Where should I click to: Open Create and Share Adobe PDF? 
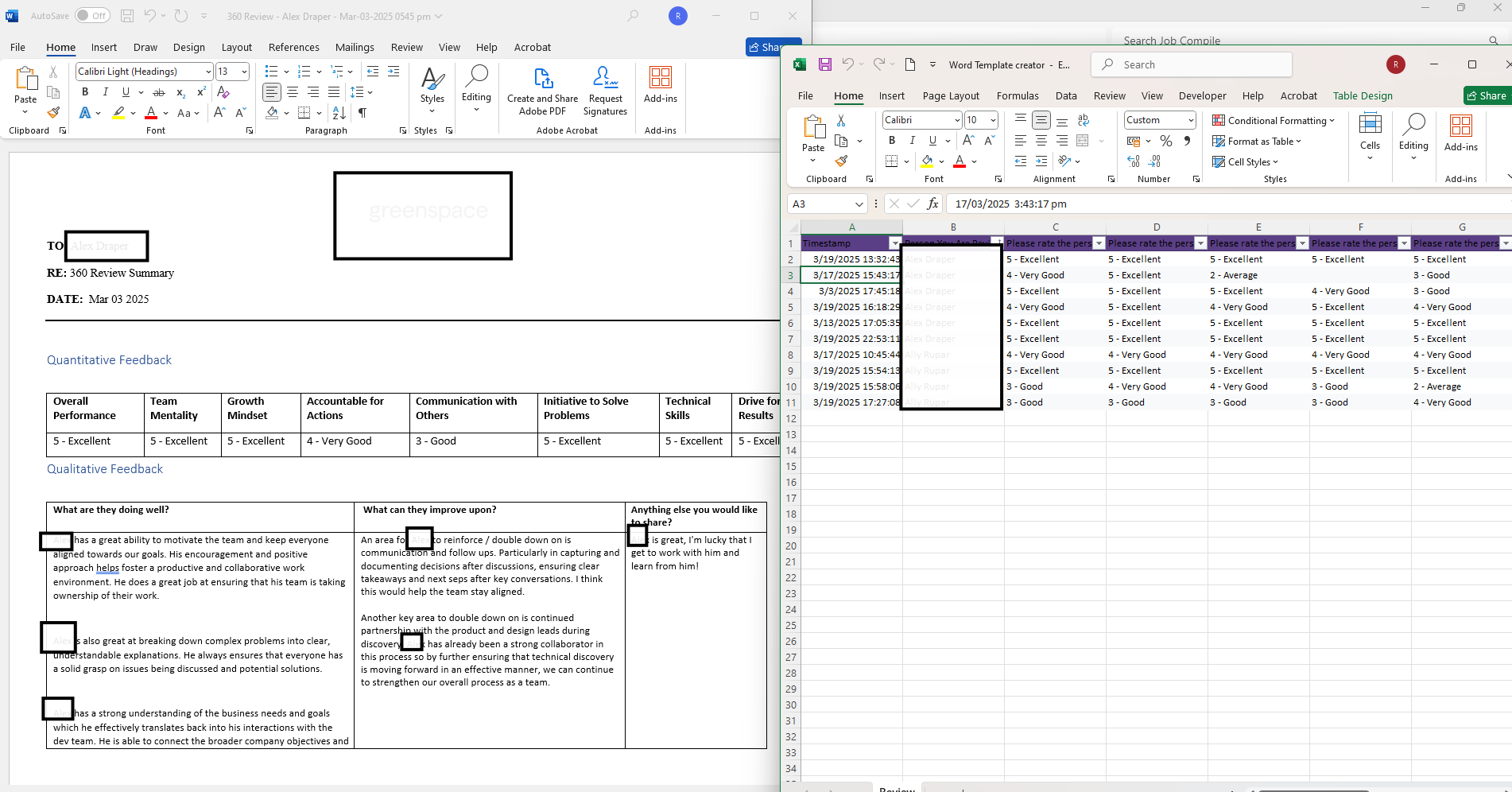coord(543,91)
